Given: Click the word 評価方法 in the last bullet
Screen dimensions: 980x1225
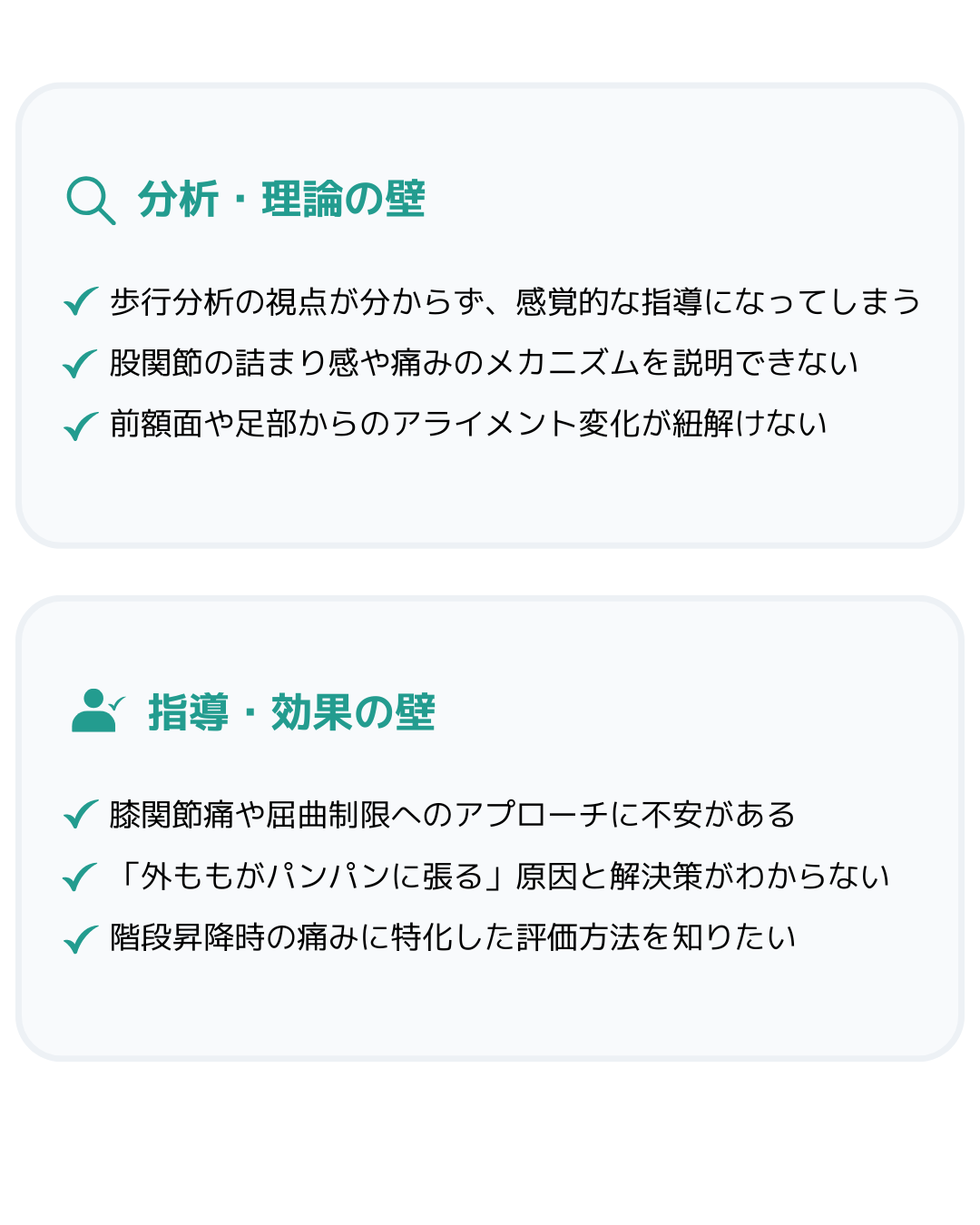Looking at the screenshot, I should coord(578,937).
